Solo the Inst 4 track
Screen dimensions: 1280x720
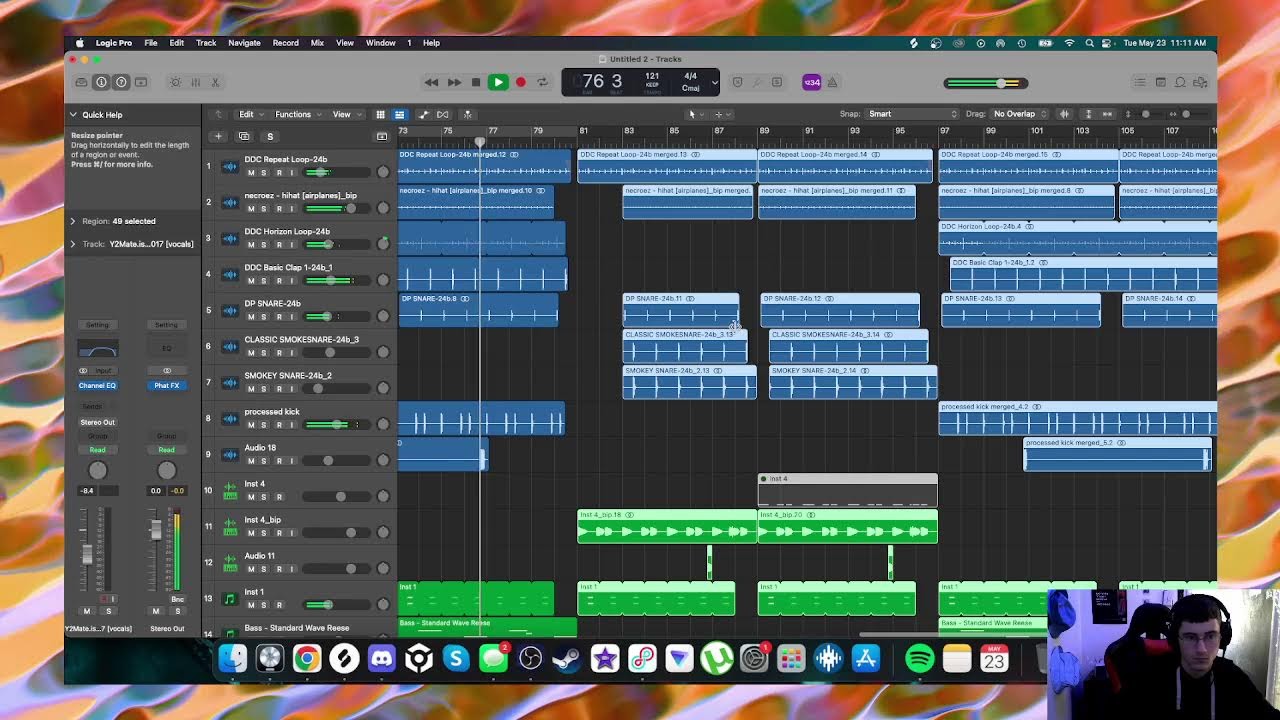tap(264, 496)
